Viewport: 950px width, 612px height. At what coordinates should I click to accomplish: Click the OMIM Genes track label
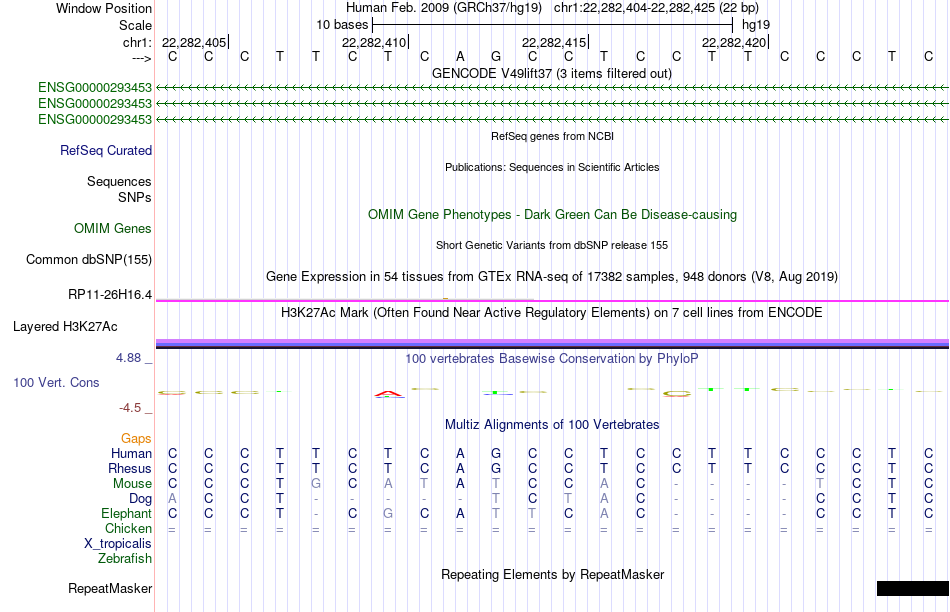click(x=113, y=228)
